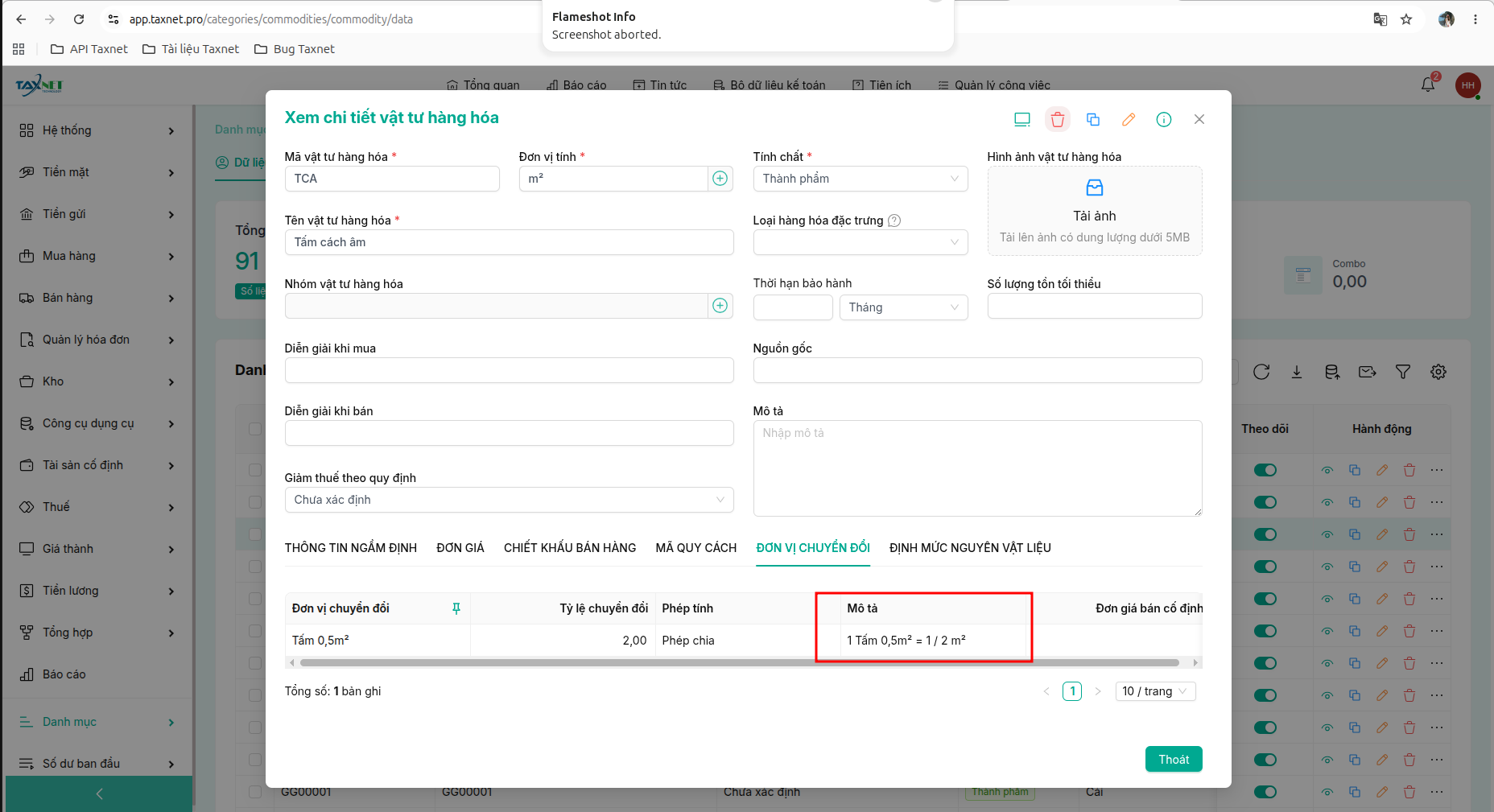Add new unit with plus icon beside Đơn vị tính
Screen dimensions: 1494x812
720,179
